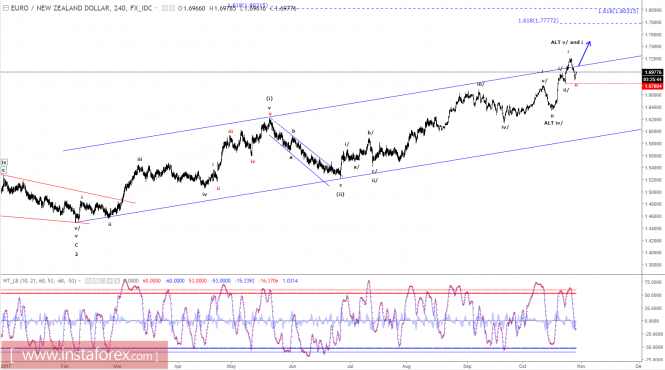
Task: Click the 1.0314 indicator value
Action: 290,280
